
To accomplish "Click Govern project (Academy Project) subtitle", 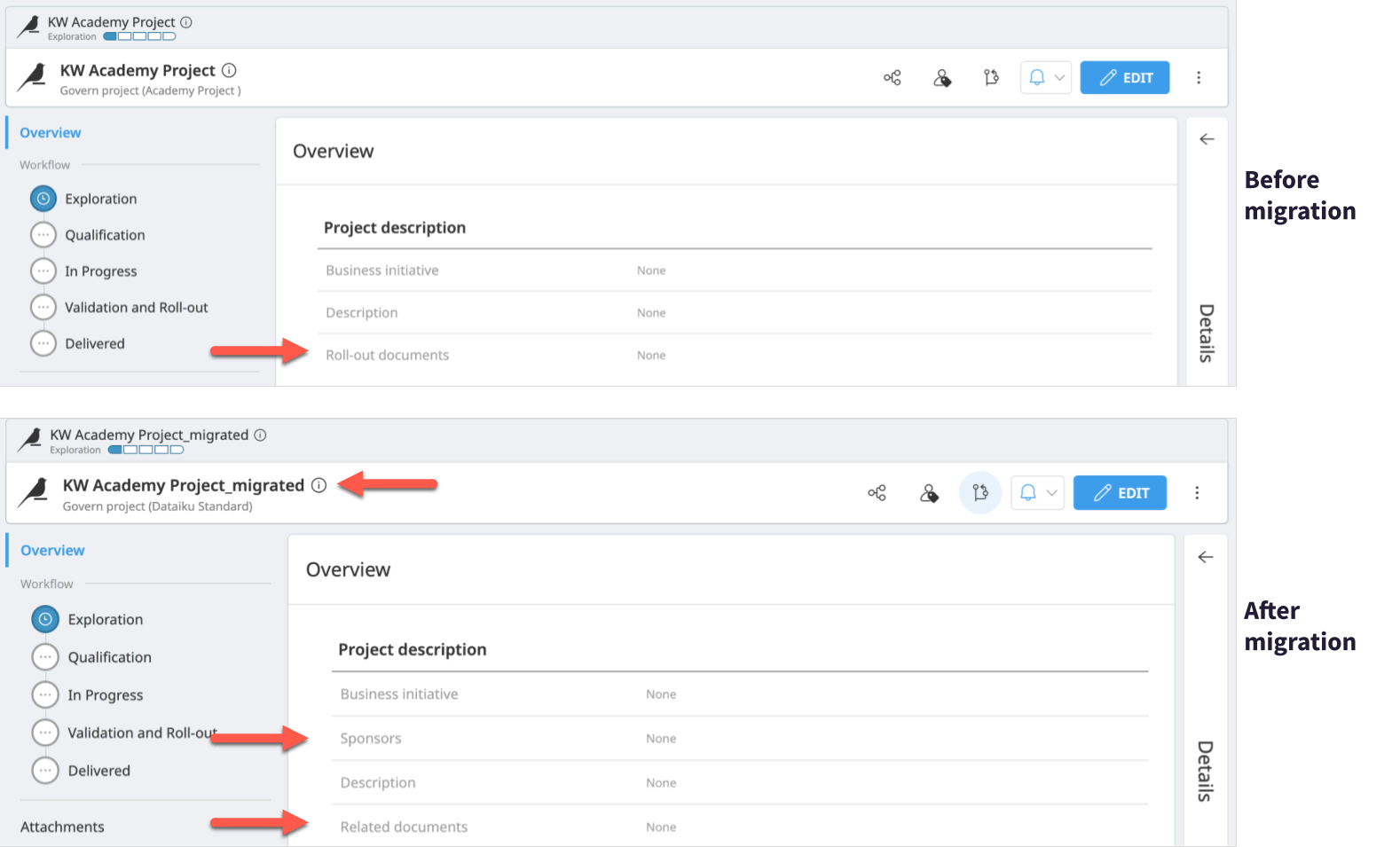I will (x=150, y=90).
